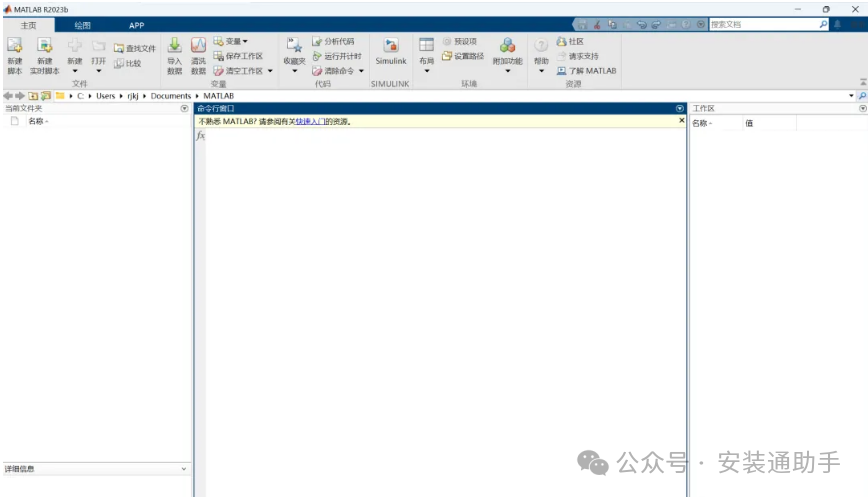Expand the Details (详细信息) panel
This screenshot has height=497, width=868.
click(x=184, y=469)
